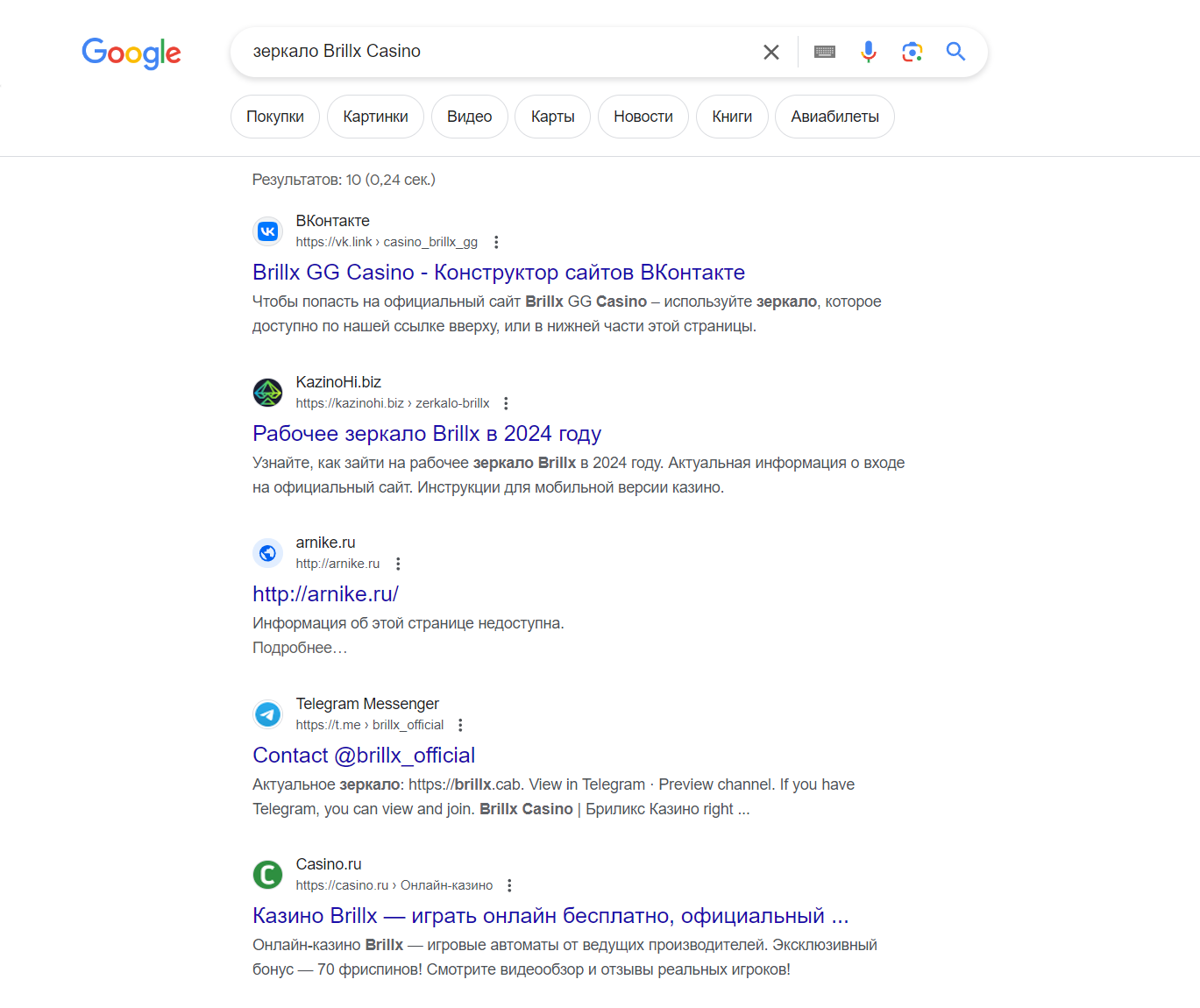Click the blue magnifier search icon
The image size is (1200, 1008).
(x=956, y=52)
